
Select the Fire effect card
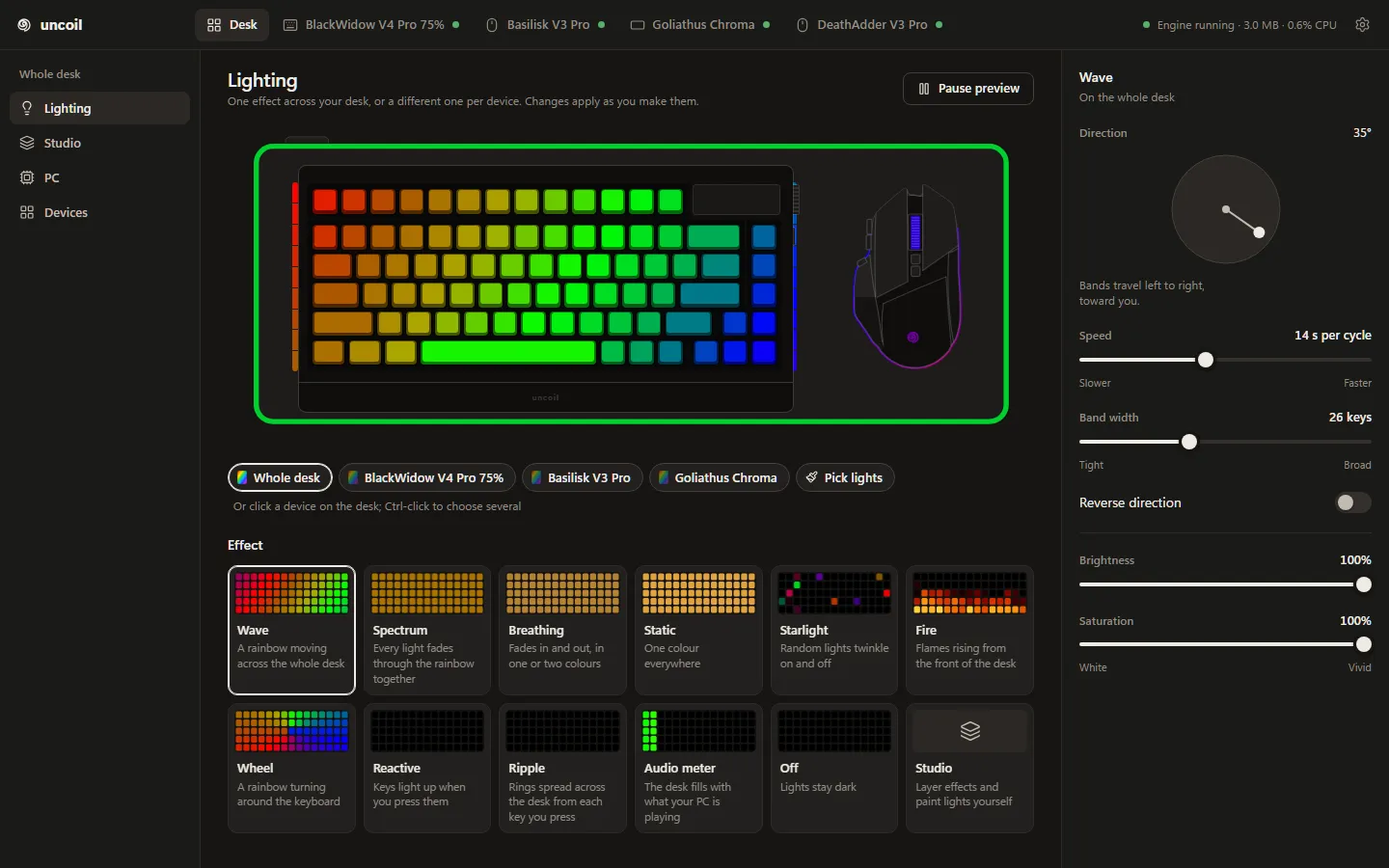(969, 630)
